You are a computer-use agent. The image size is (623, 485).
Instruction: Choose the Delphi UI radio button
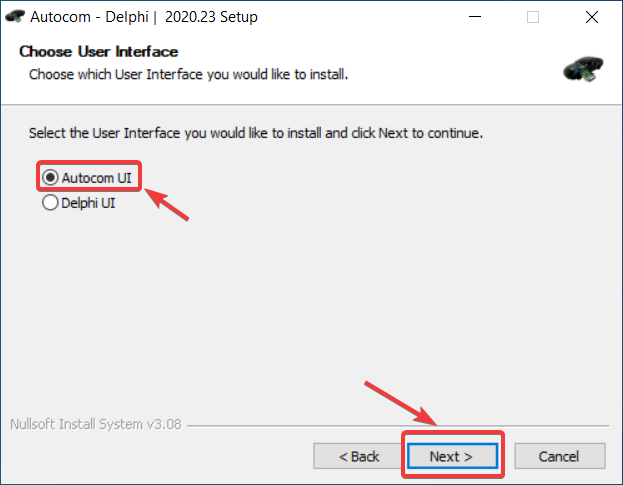(x=50, y=202)
